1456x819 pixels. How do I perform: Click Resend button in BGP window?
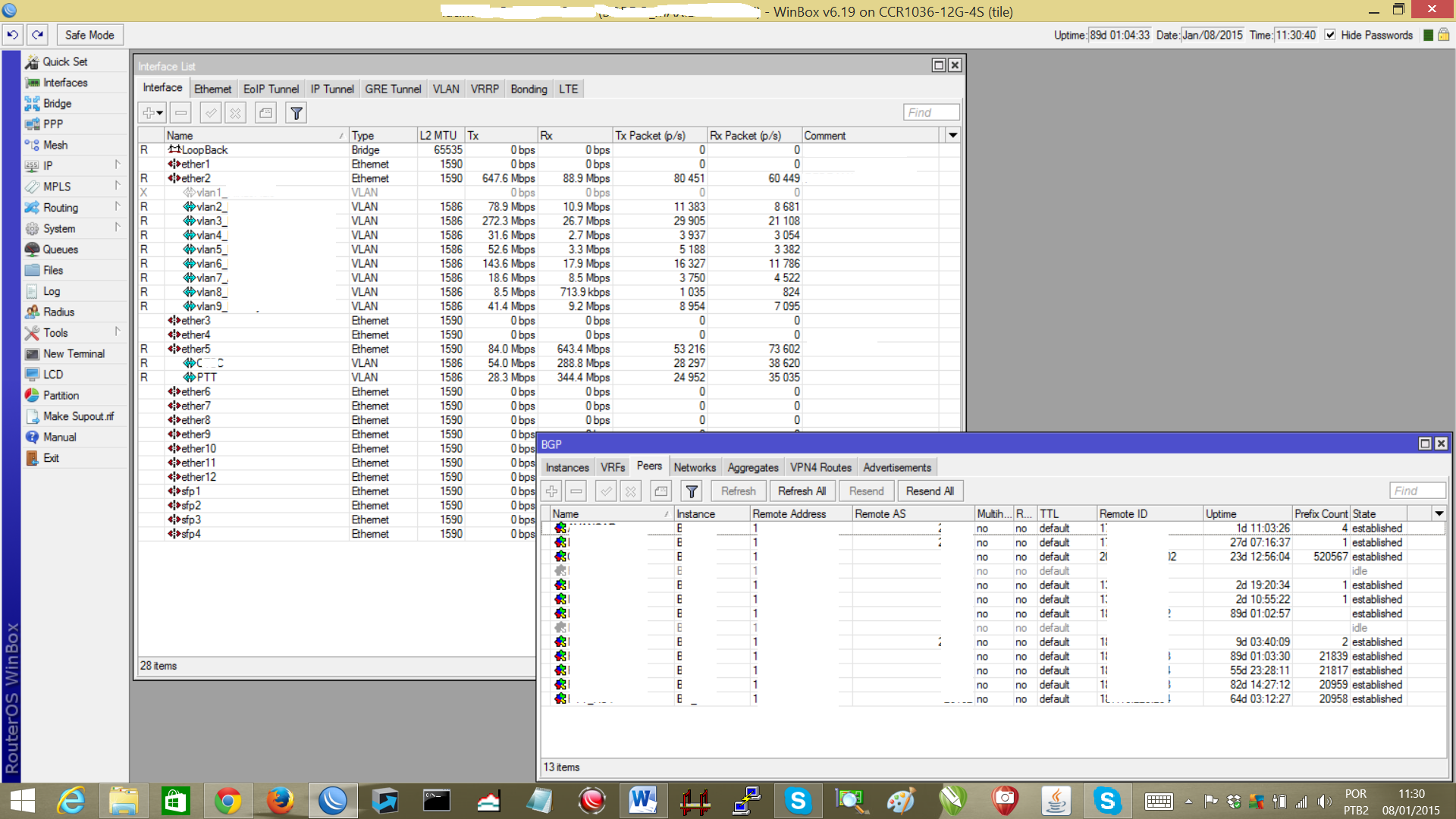pos(866,491)
